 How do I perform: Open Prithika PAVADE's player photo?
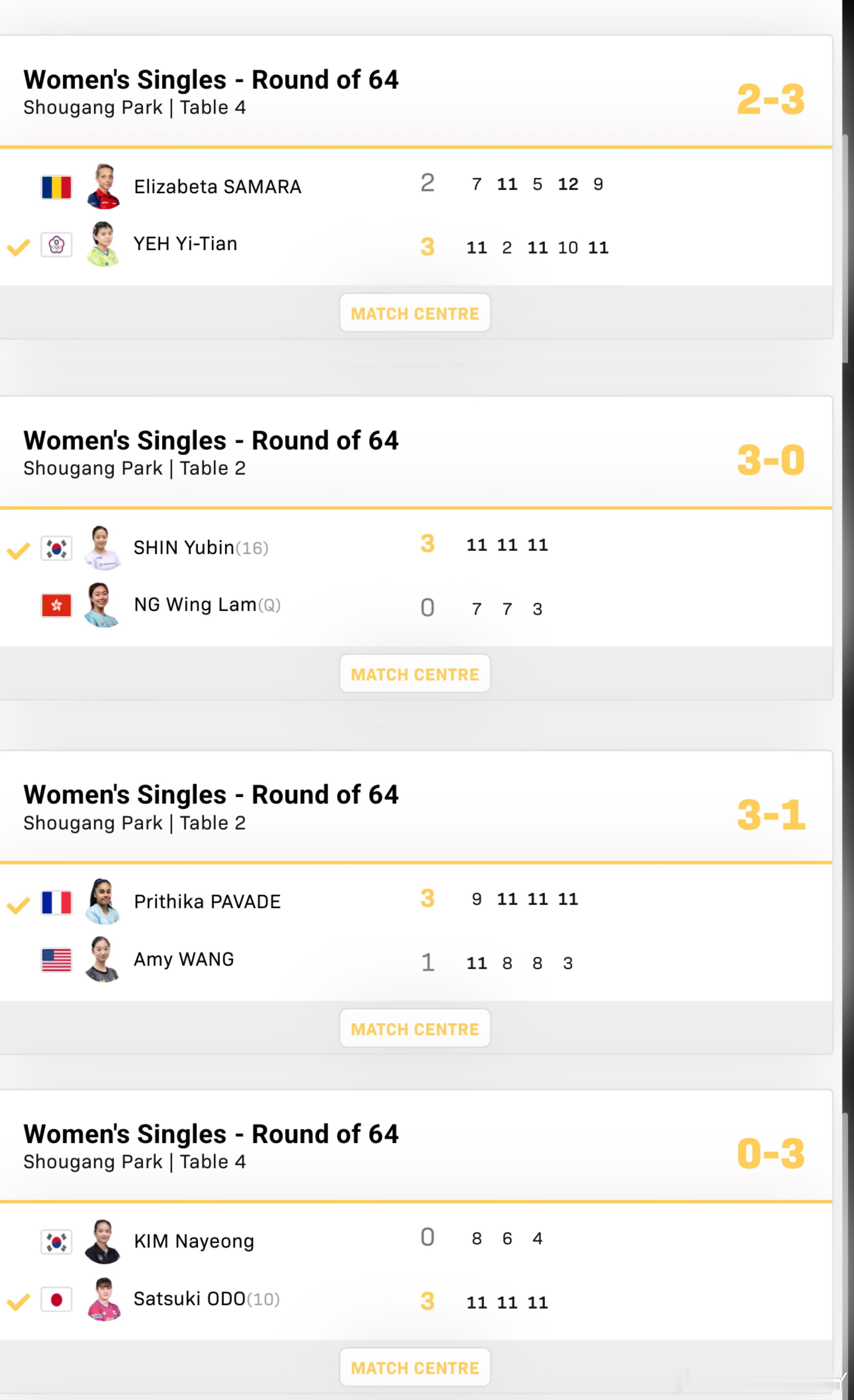tap(103, 901)
